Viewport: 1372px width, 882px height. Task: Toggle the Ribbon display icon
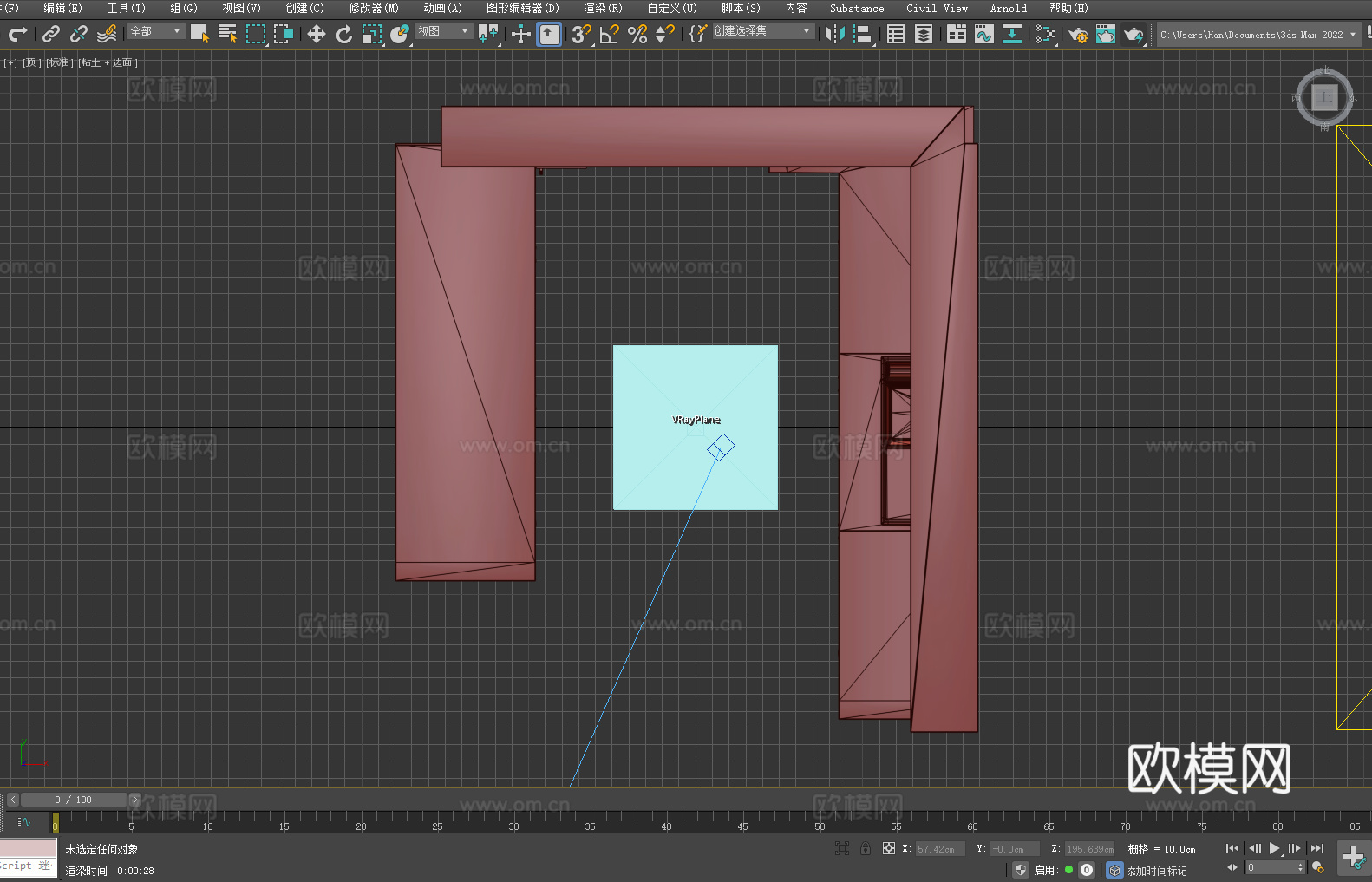pyautogui.click(x=957, y=34)
